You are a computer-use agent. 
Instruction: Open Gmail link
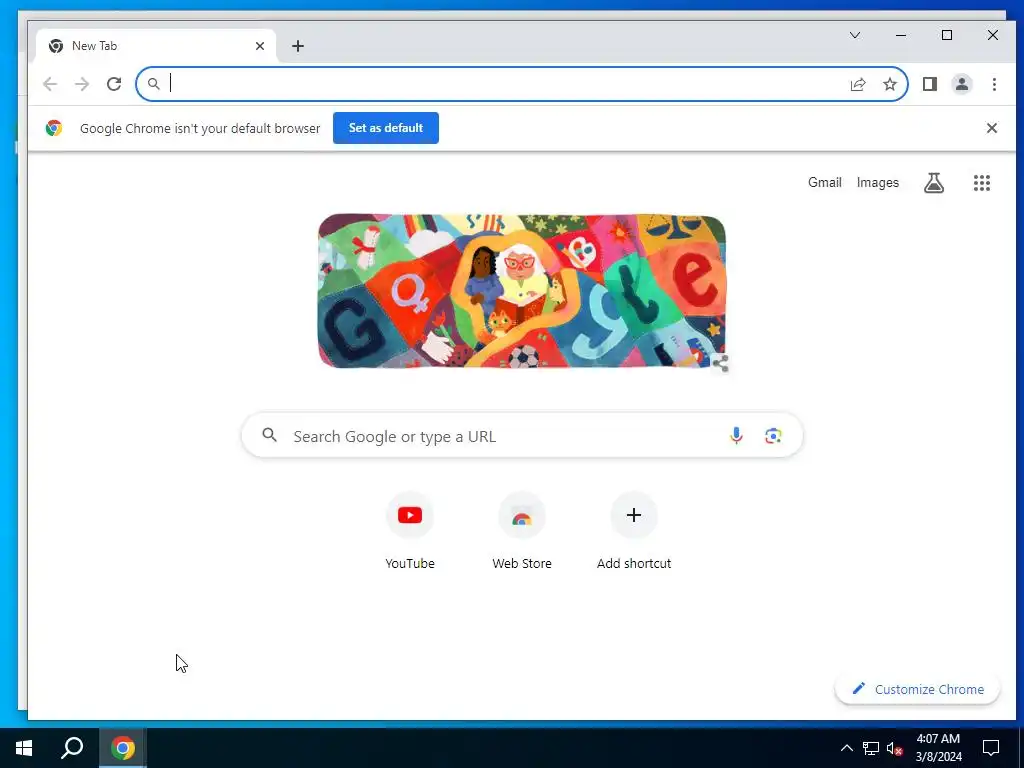point(825,183)
